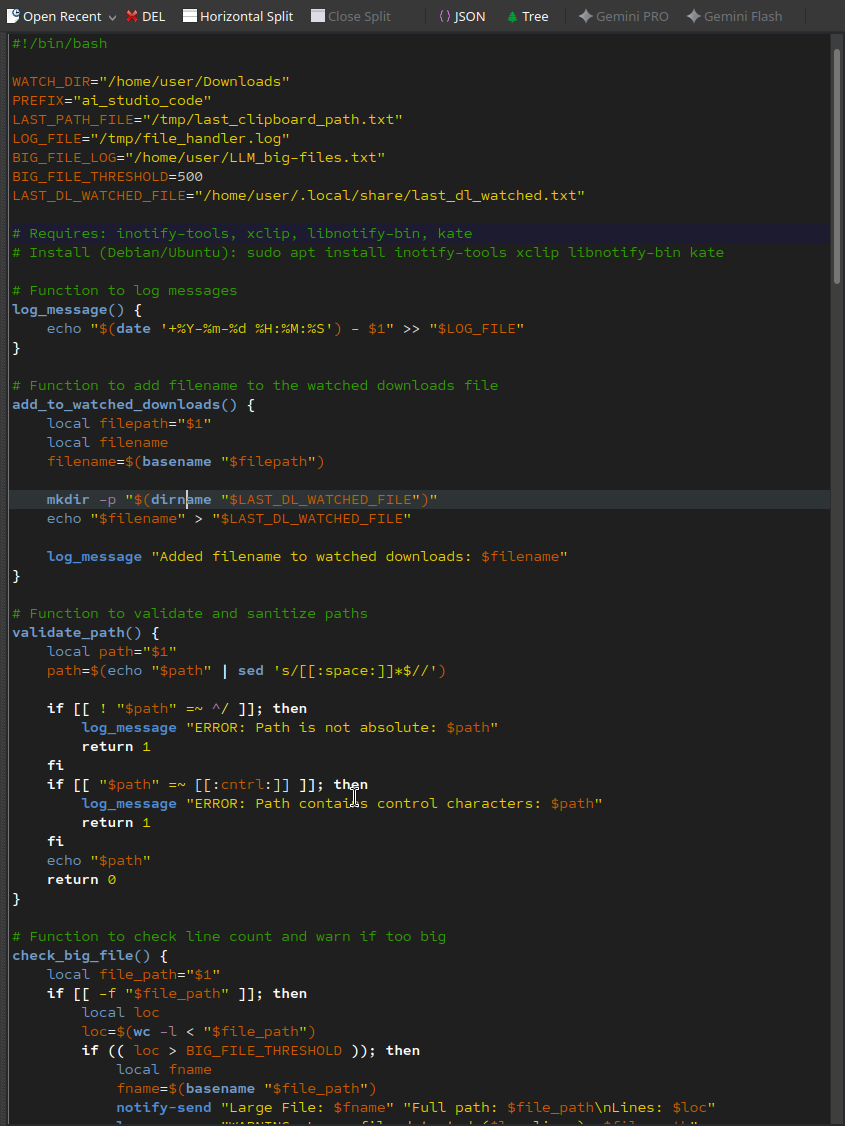Click the 'local path="$1"' line
This screenshot has width=845, height=1126.
(x=112, y=652)
